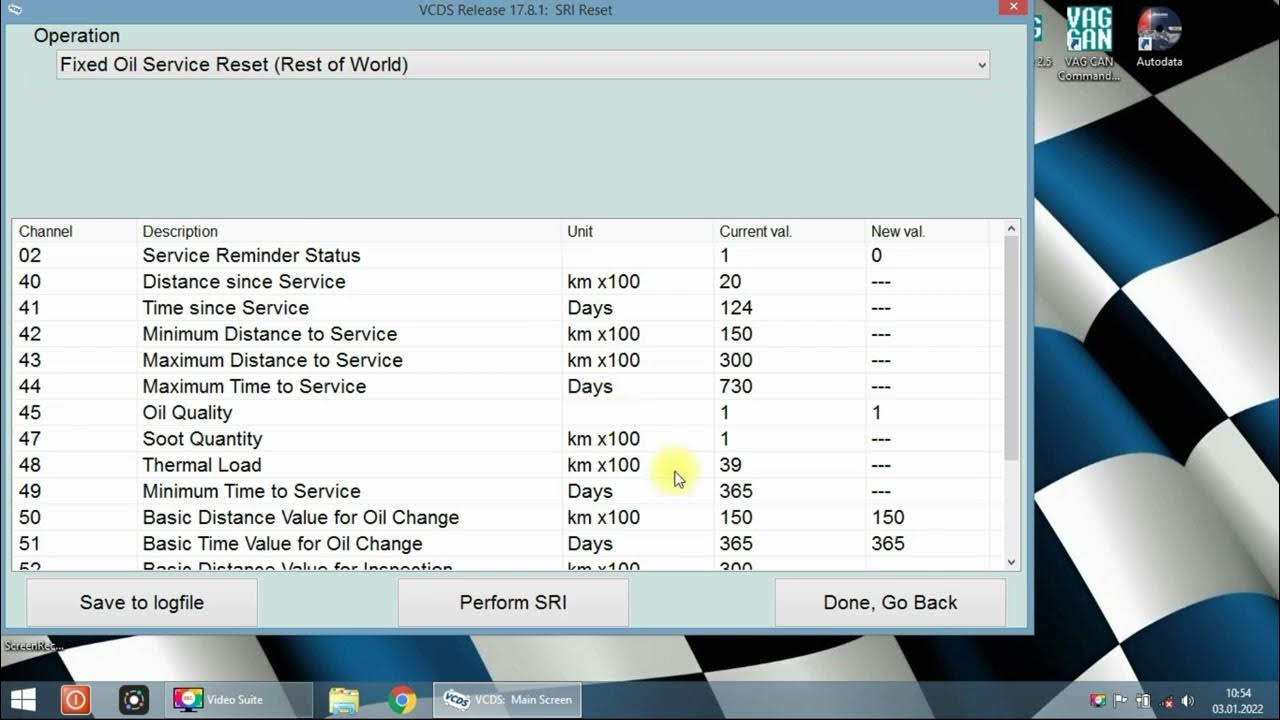Select the Service Reminder Status row
1280x720 pixels.
pos(507,255)
